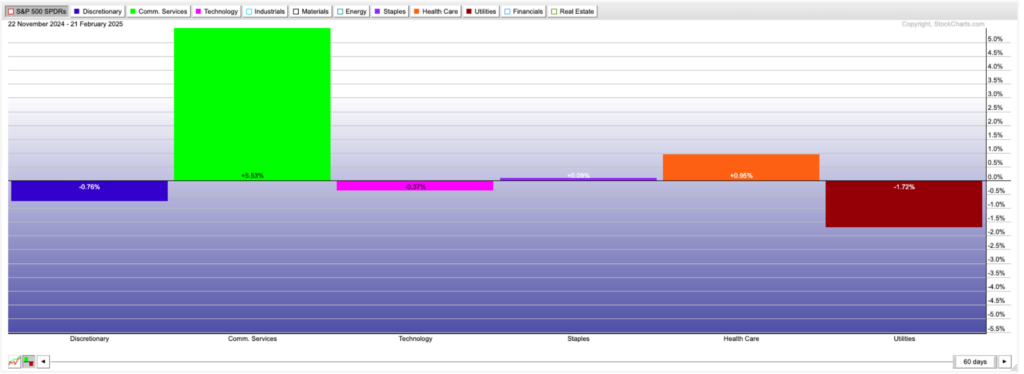
Task: Select the dark red Utilities -1.72% bar
Action: (904, 204)
